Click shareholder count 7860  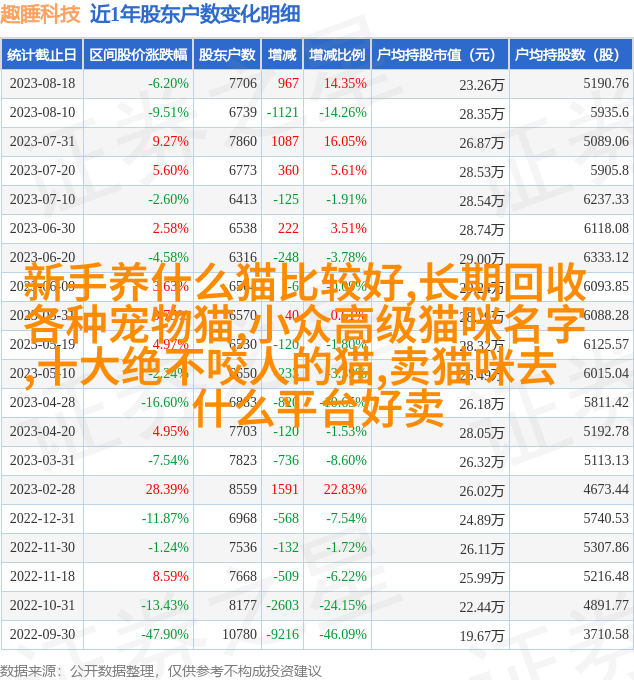point(243,141)
